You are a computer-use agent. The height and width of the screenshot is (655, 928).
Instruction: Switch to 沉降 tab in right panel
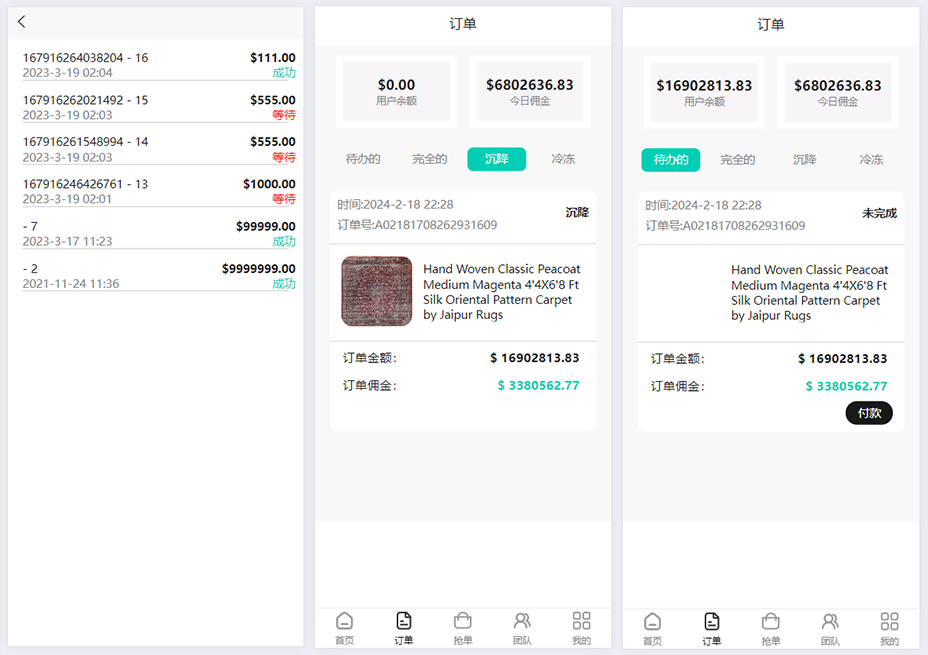[x=804, y=160]
